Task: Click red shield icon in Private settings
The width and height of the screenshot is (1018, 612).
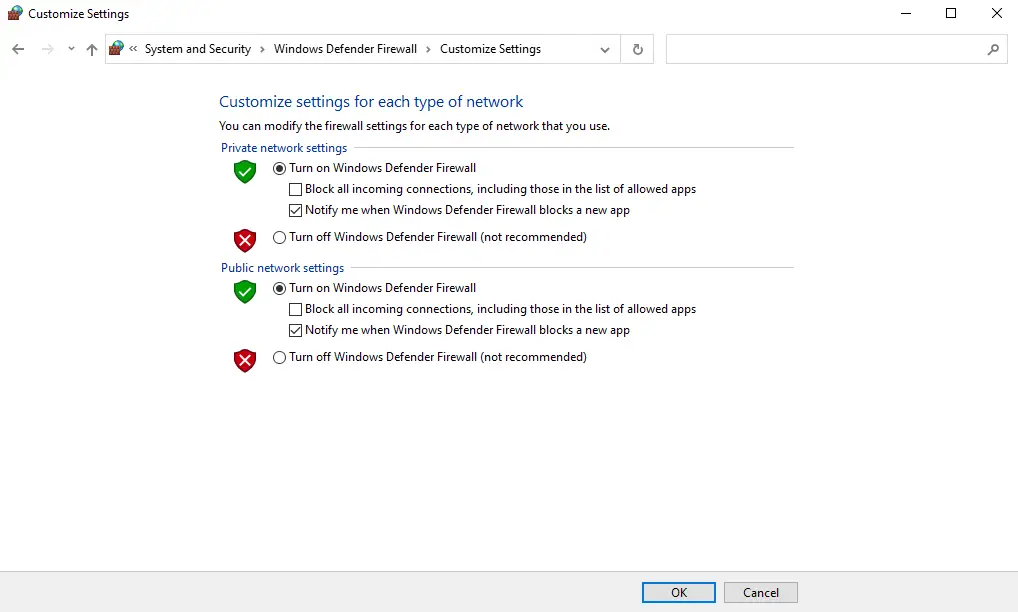Action: click(245, 241)
